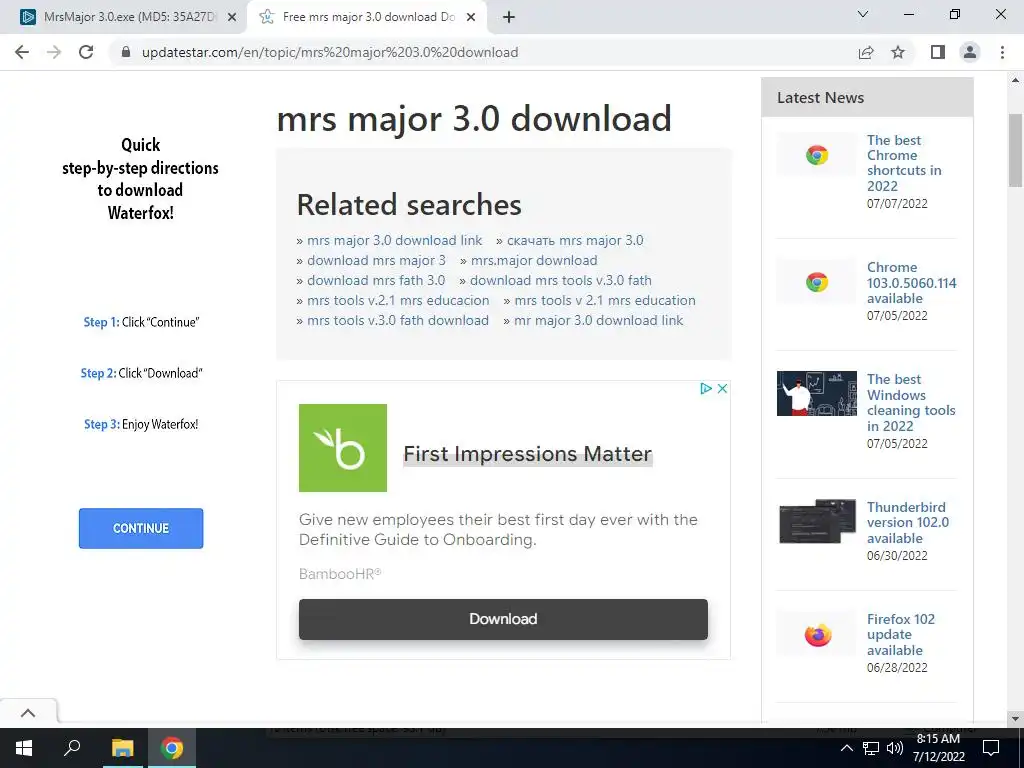Screen dimensions: 1024x768
Task: Click the scrollbar down arrow
Action: pos(1016,719)
